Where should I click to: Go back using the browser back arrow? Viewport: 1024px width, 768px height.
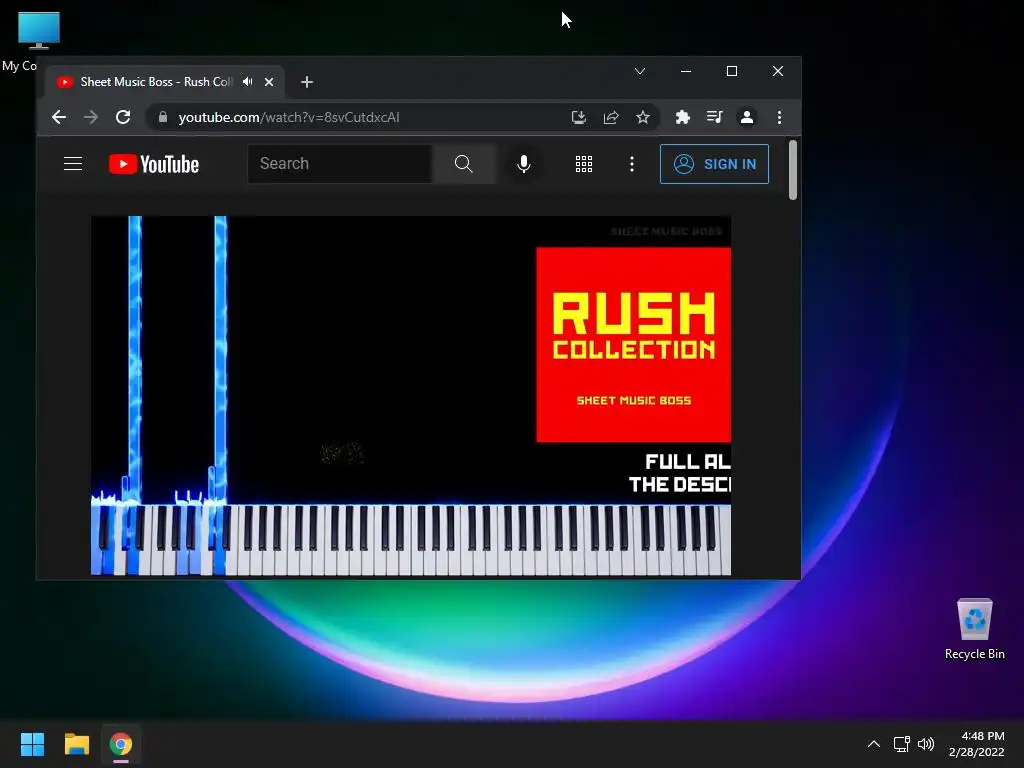point(59,117)
